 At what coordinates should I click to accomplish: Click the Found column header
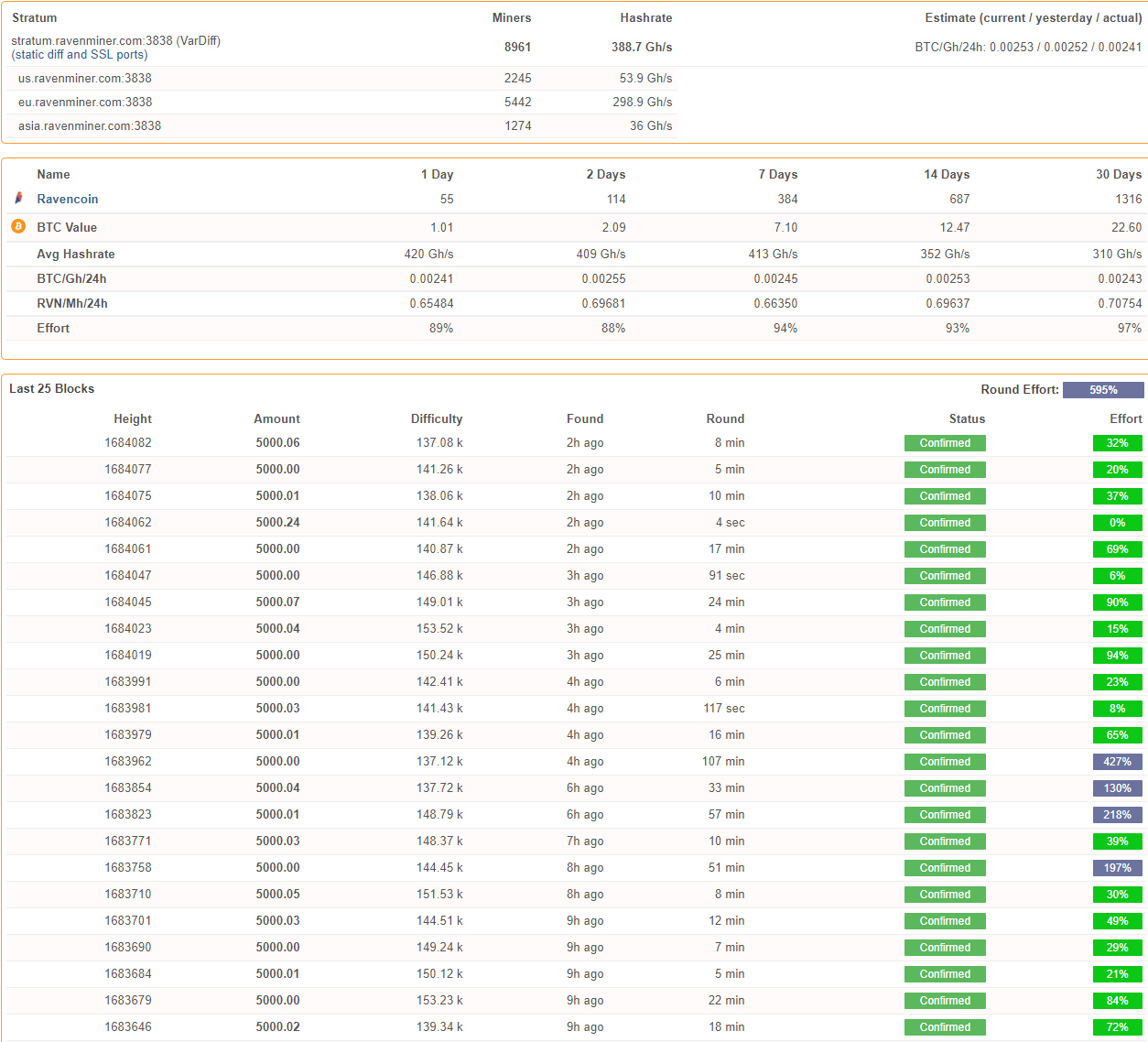pyautogui.click(x=585, y=418)
